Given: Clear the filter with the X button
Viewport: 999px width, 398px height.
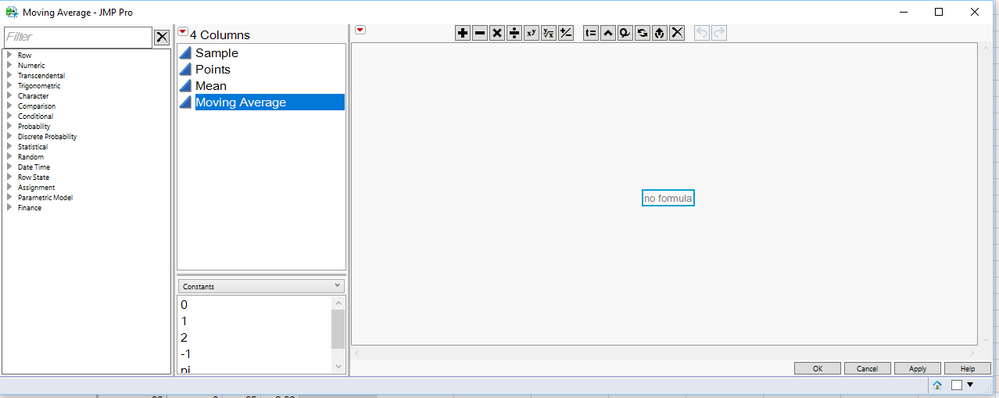Looking at the screenshot, I should click(x=162, y=38).
